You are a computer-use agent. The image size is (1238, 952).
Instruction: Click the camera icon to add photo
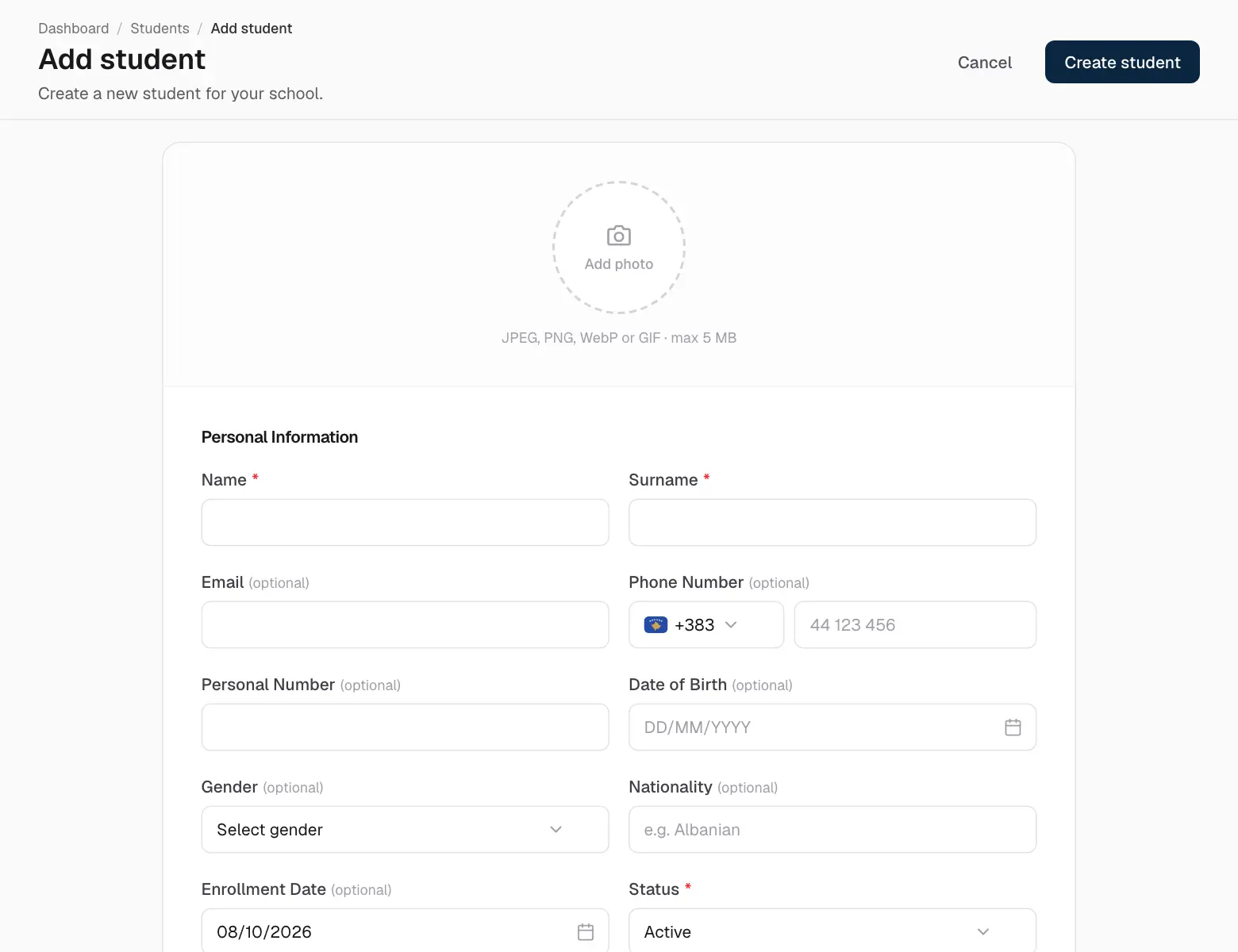pos(619,236)
